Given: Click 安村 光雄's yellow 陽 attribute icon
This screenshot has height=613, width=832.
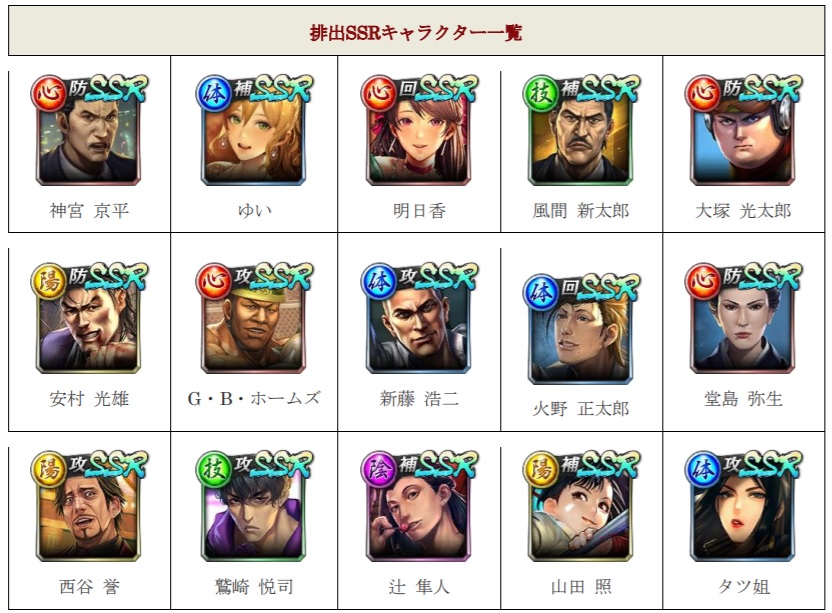Looking at the screenshot, I should [48, 281].
